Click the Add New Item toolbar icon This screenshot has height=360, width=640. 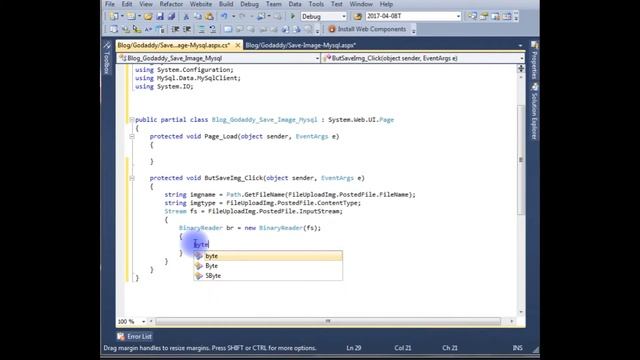pyautogui.click(x=131, y=16)
